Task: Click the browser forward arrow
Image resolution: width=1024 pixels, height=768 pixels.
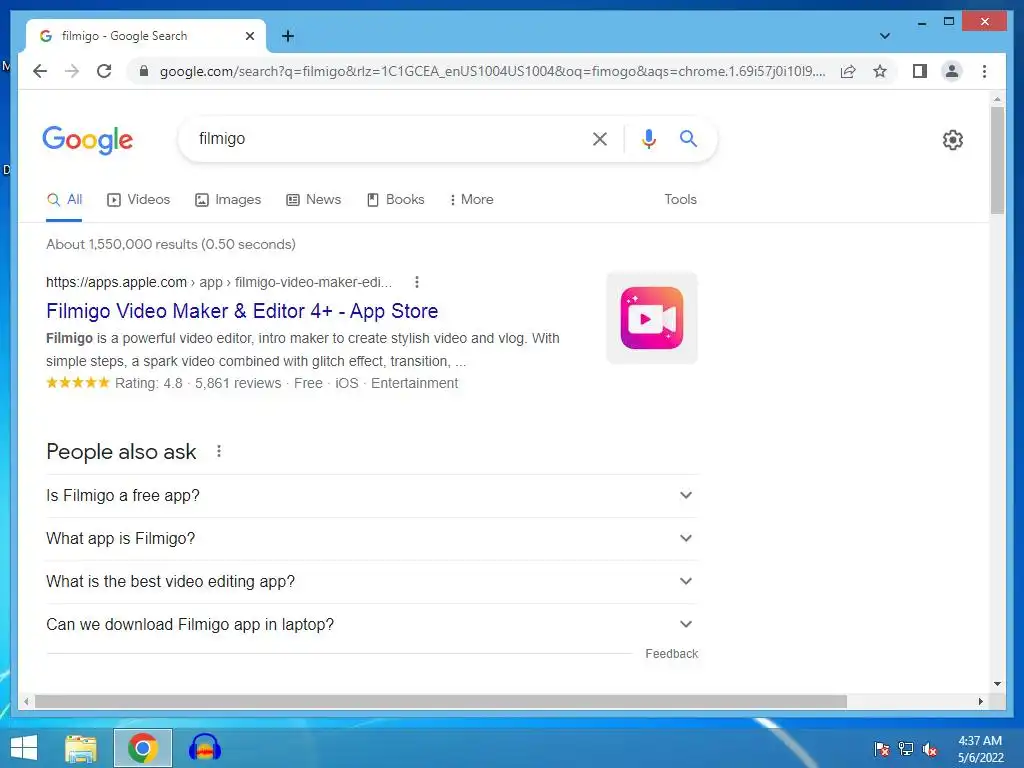Action: pyautogui.click(x=72, y=71)
